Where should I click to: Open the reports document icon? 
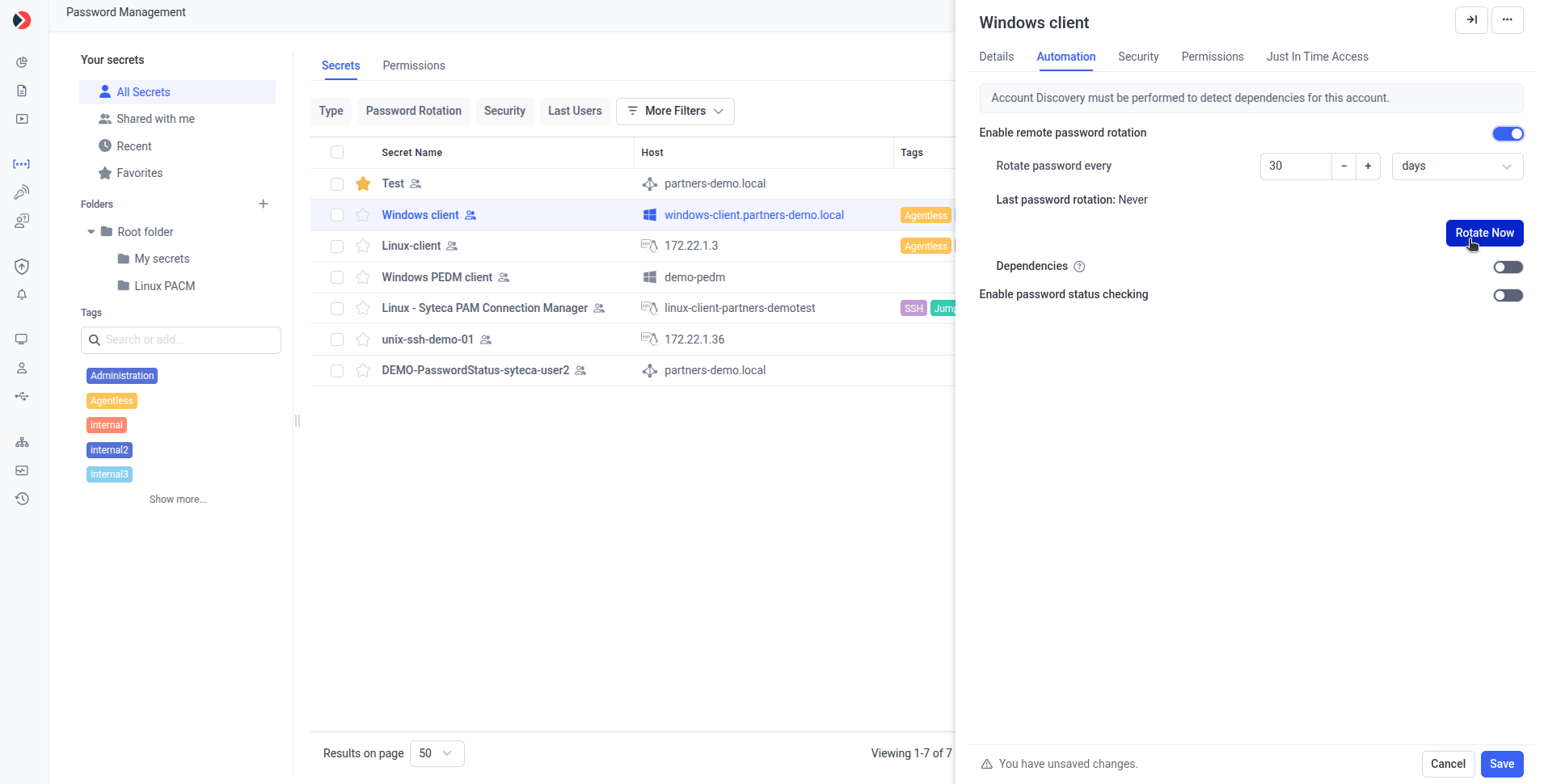pyautogui.click(x=22, y=91)
